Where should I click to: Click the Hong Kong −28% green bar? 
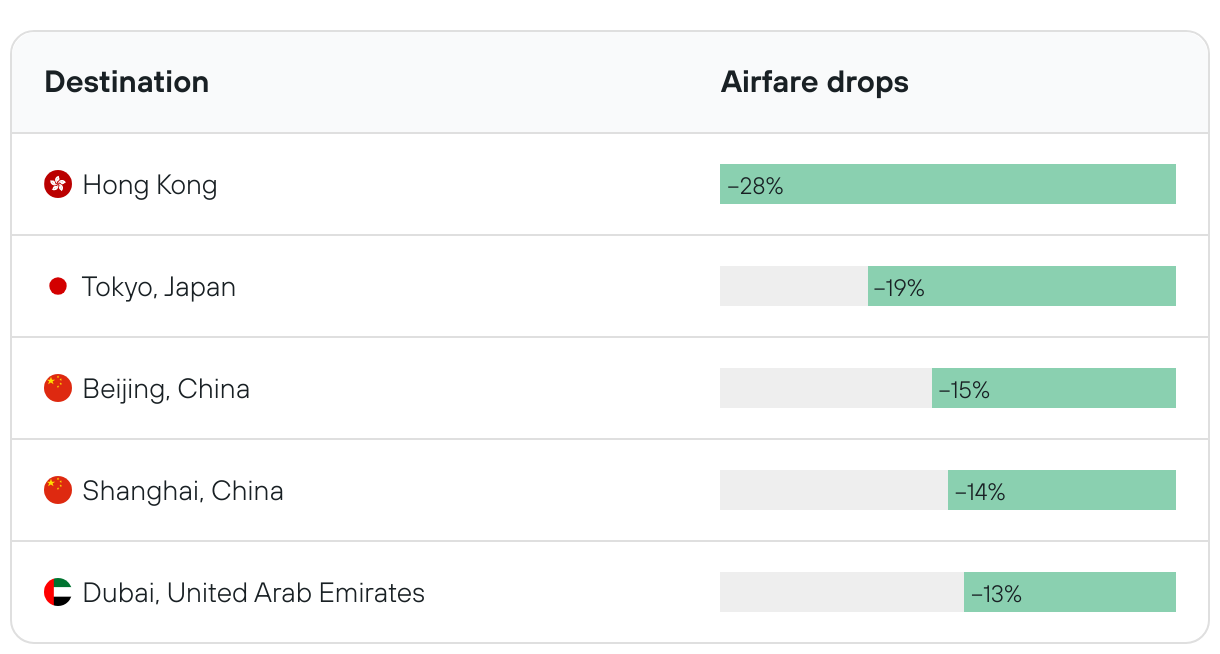coord(947,184)
